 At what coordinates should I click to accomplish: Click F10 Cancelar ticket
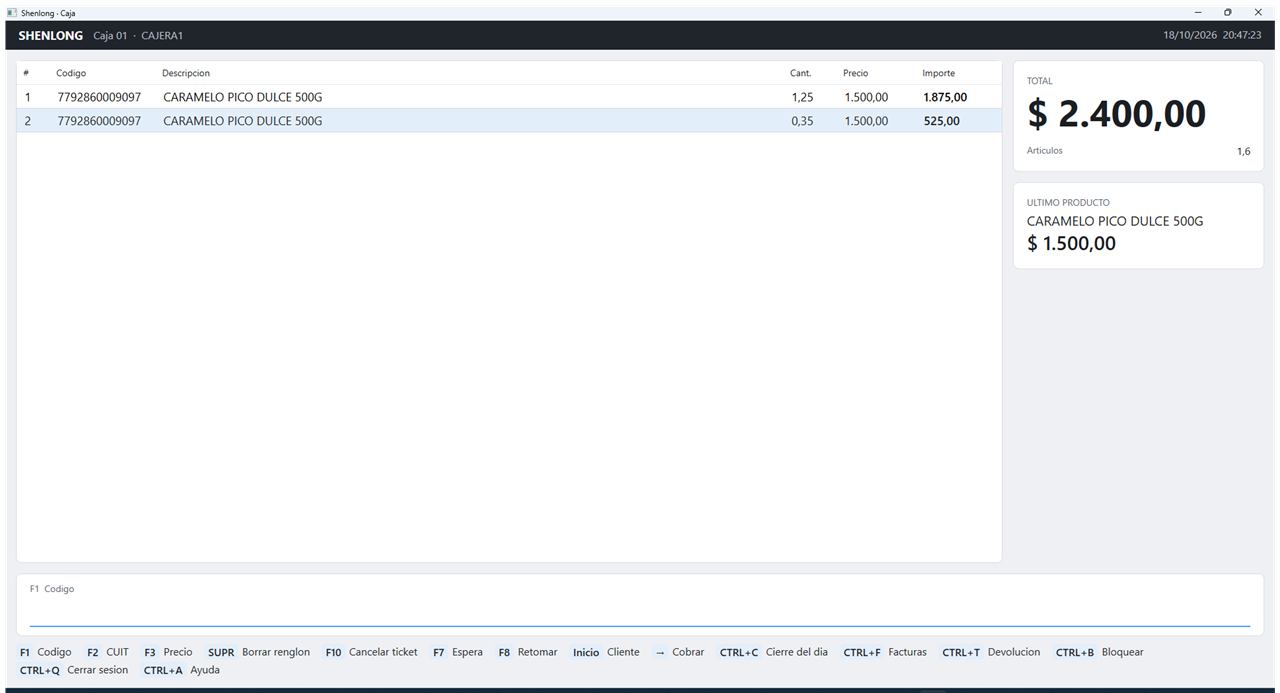371,652
